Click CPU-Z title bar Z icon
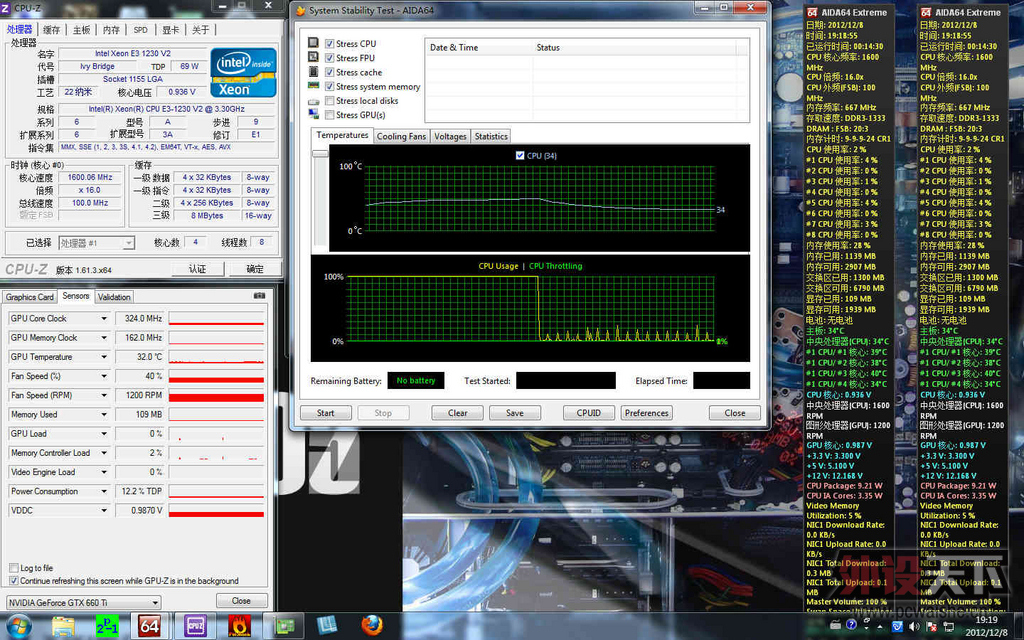 5,8
